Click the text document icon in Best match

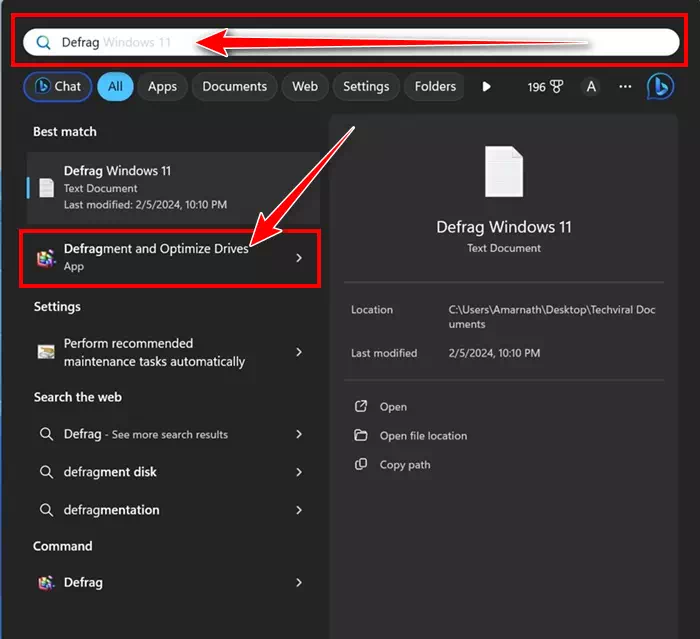click(46, 188)
